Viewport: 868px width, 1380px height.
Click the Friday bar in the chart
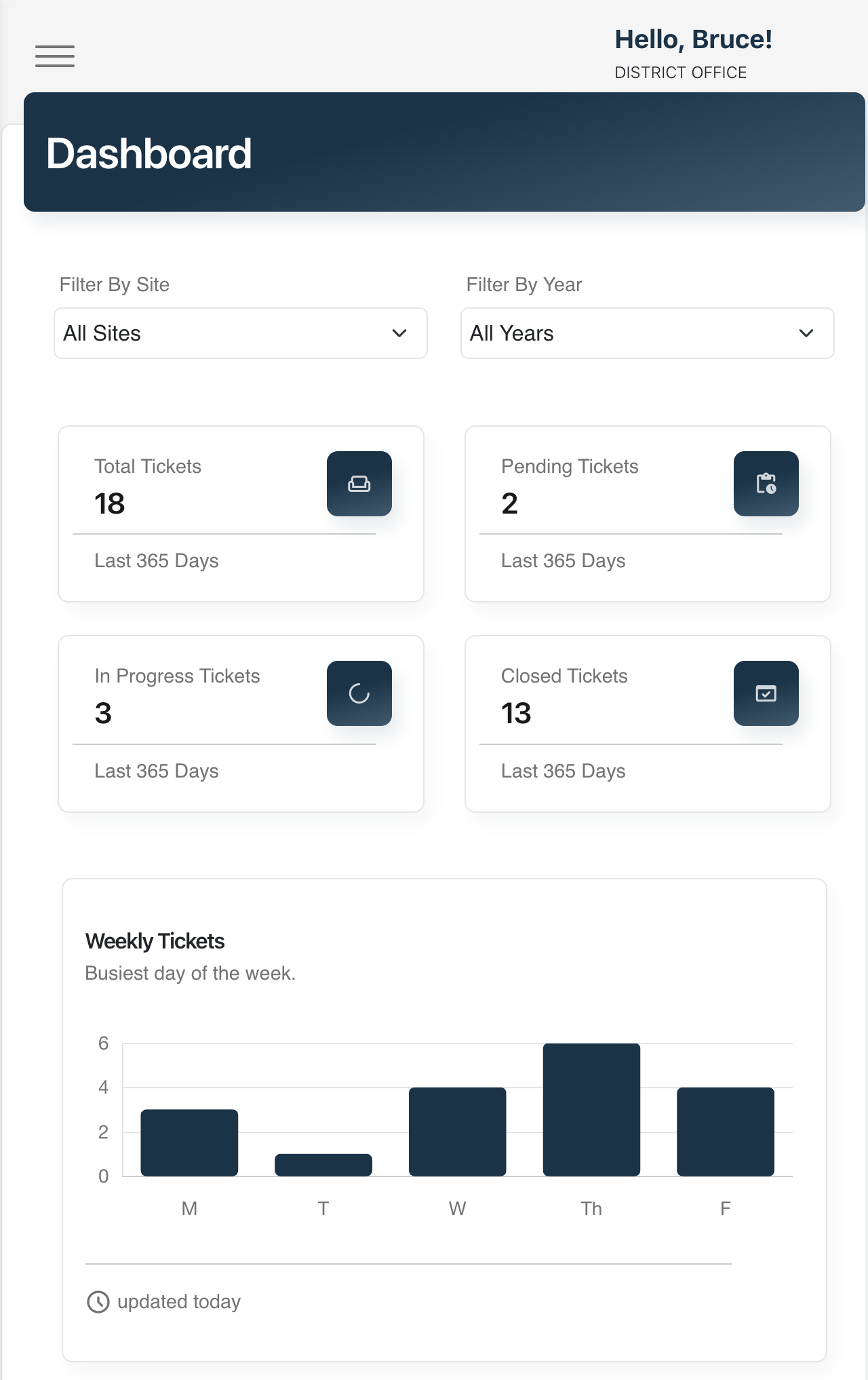coord(726,1132)
